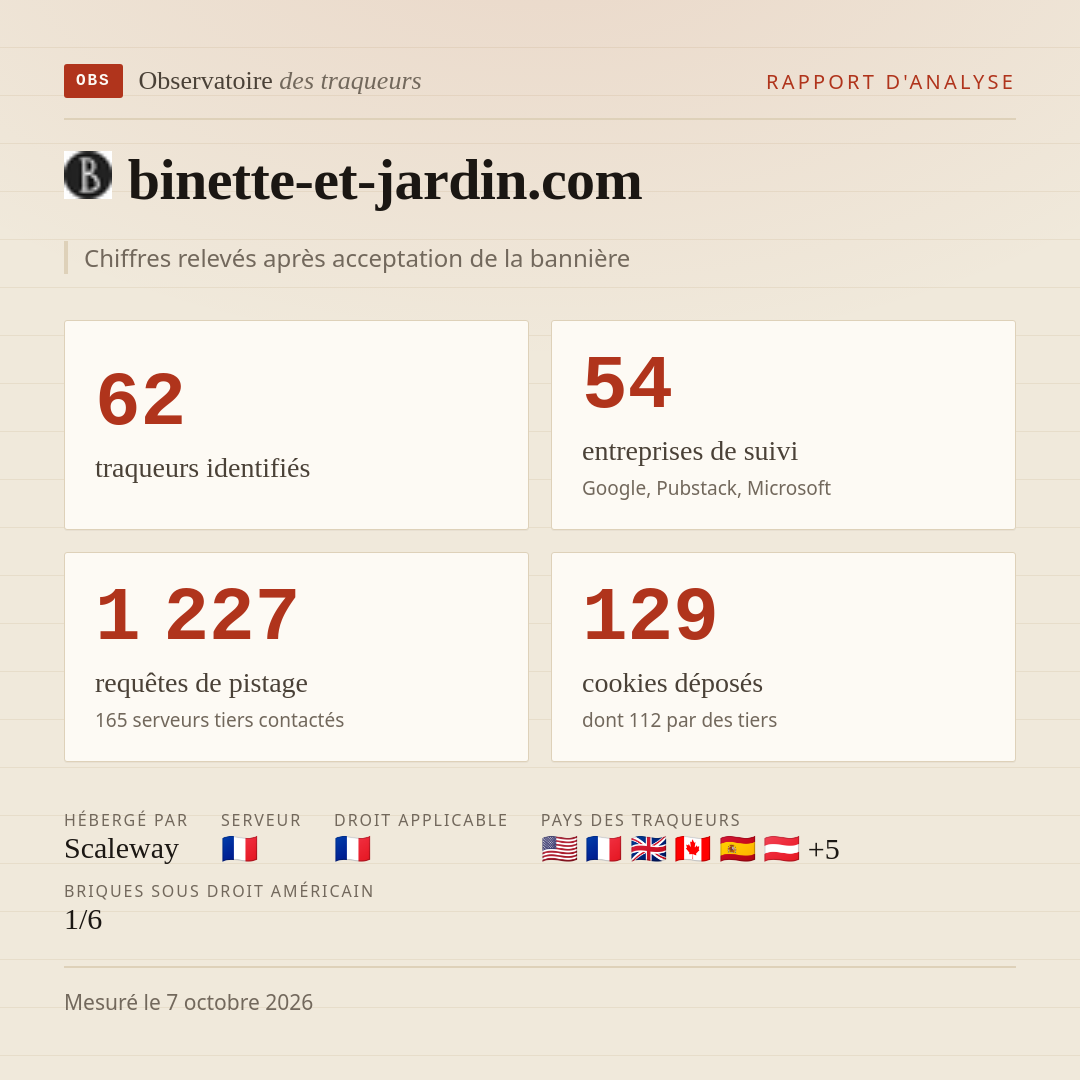Open the 62 traqueurs identifiés card
Image resolution: width=1080 pixels, height=1080 pixels.
pyautogui.click(x=296, y=425)
